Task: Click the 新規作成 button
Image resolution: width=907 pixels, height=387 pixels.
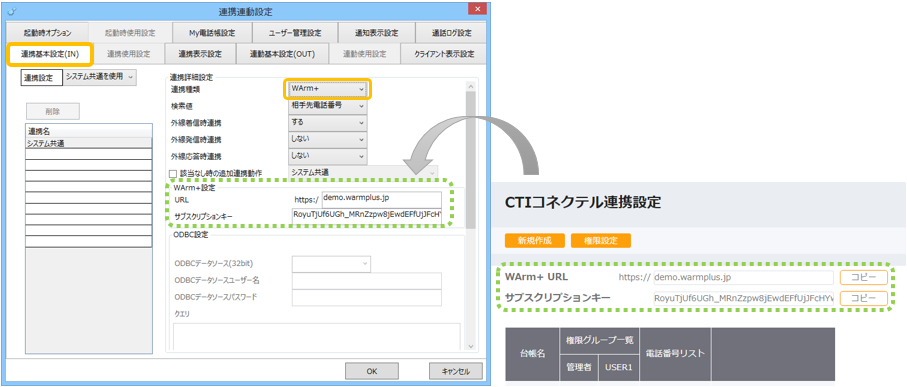Action: coord(534,241)
